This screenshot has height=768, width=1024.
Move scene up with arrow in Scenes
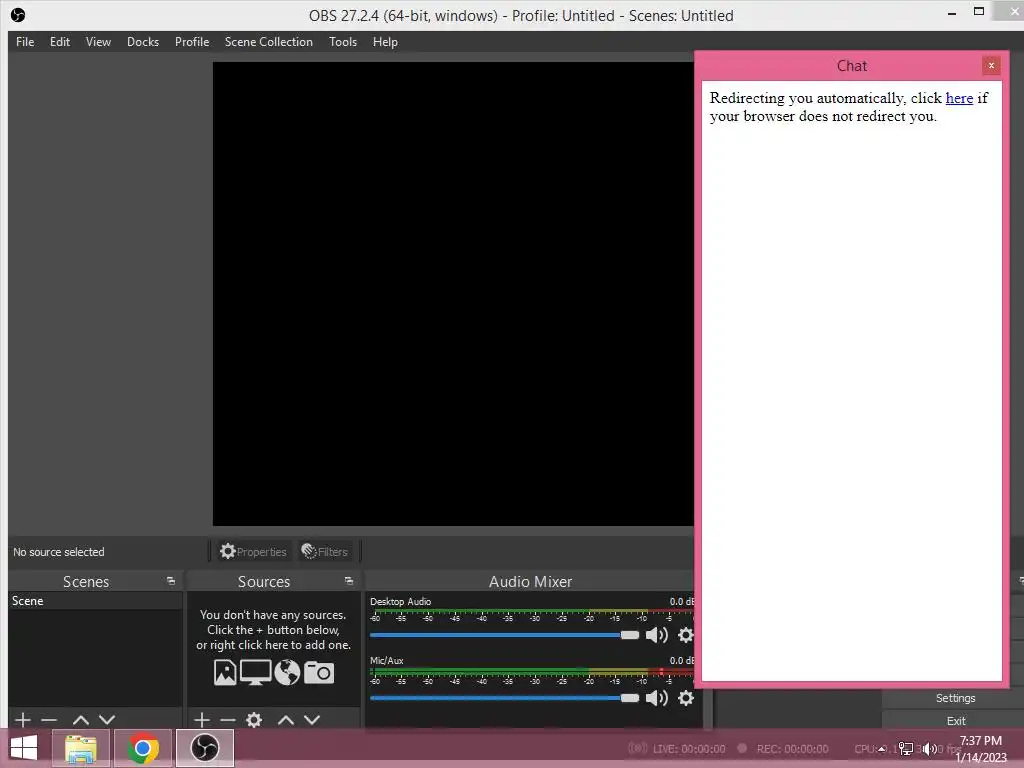(x=81, y=720)
